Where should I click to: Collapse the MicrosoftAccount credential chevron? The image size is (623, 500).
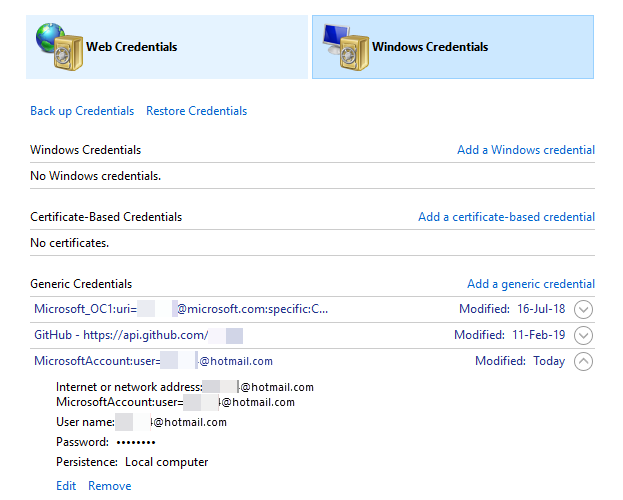pyautogui.click(x=583, y=361)
